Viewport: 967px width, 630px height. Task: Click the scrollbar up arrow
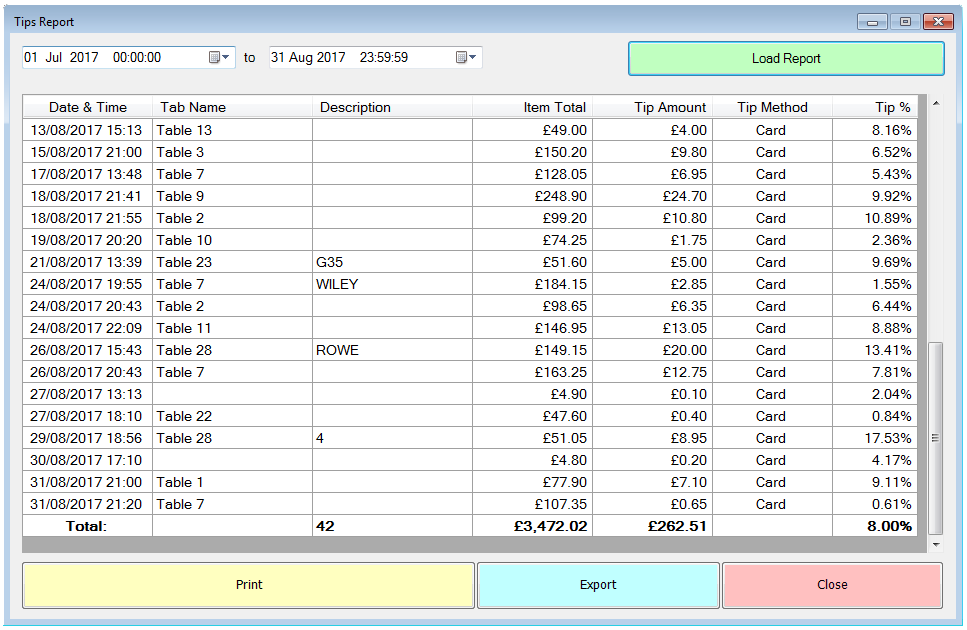pos(935,103)
